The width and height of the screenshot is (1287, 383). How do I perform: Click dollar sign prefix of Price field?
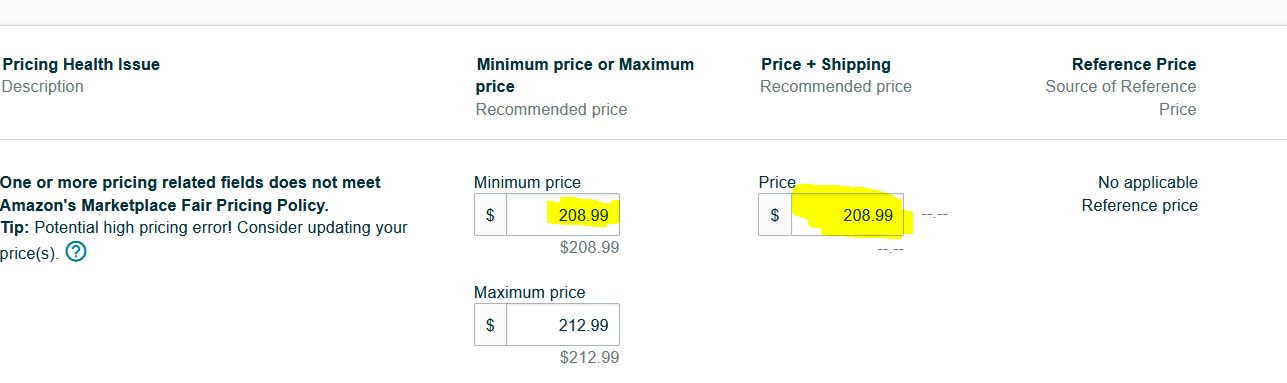pyautogui.click(x=775, y=215)
